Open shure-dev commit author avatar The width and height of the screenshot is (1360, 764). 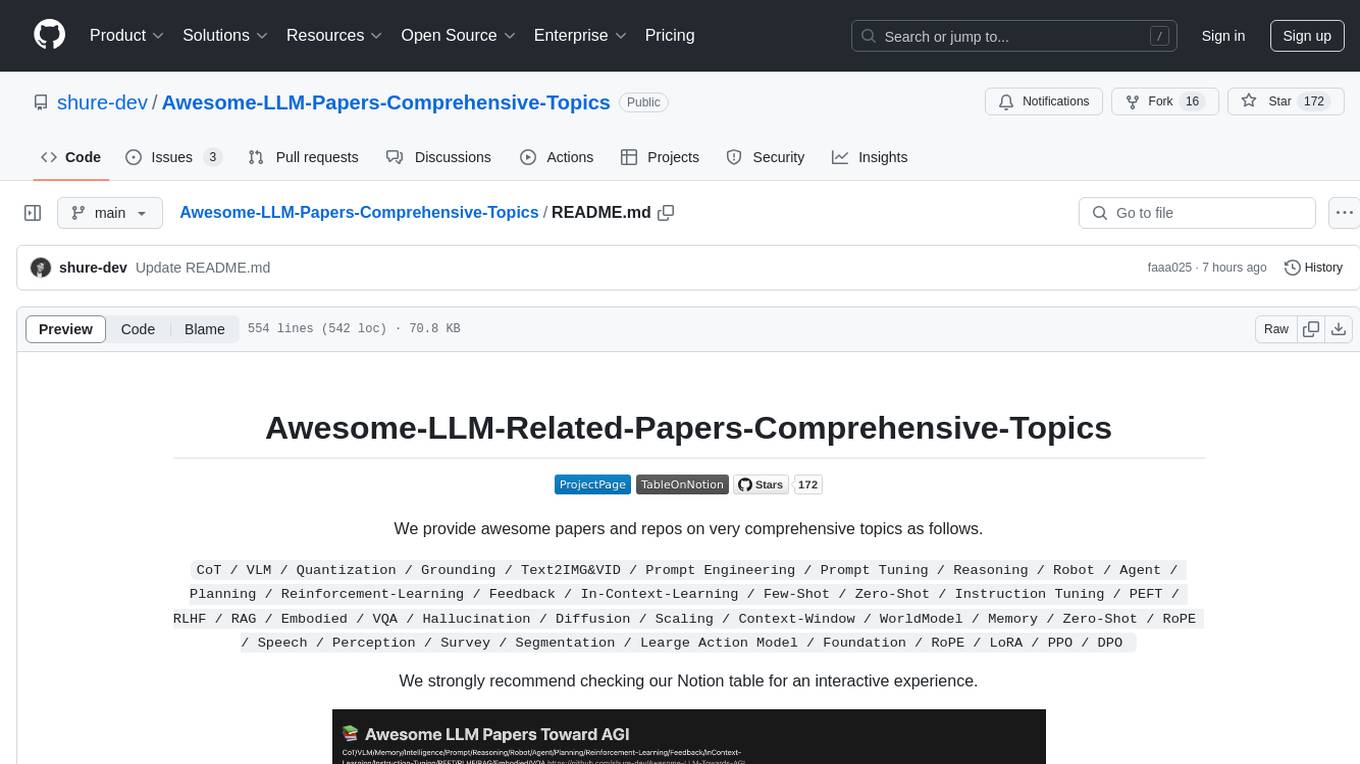pyautogui.click(x=41, y=268)
